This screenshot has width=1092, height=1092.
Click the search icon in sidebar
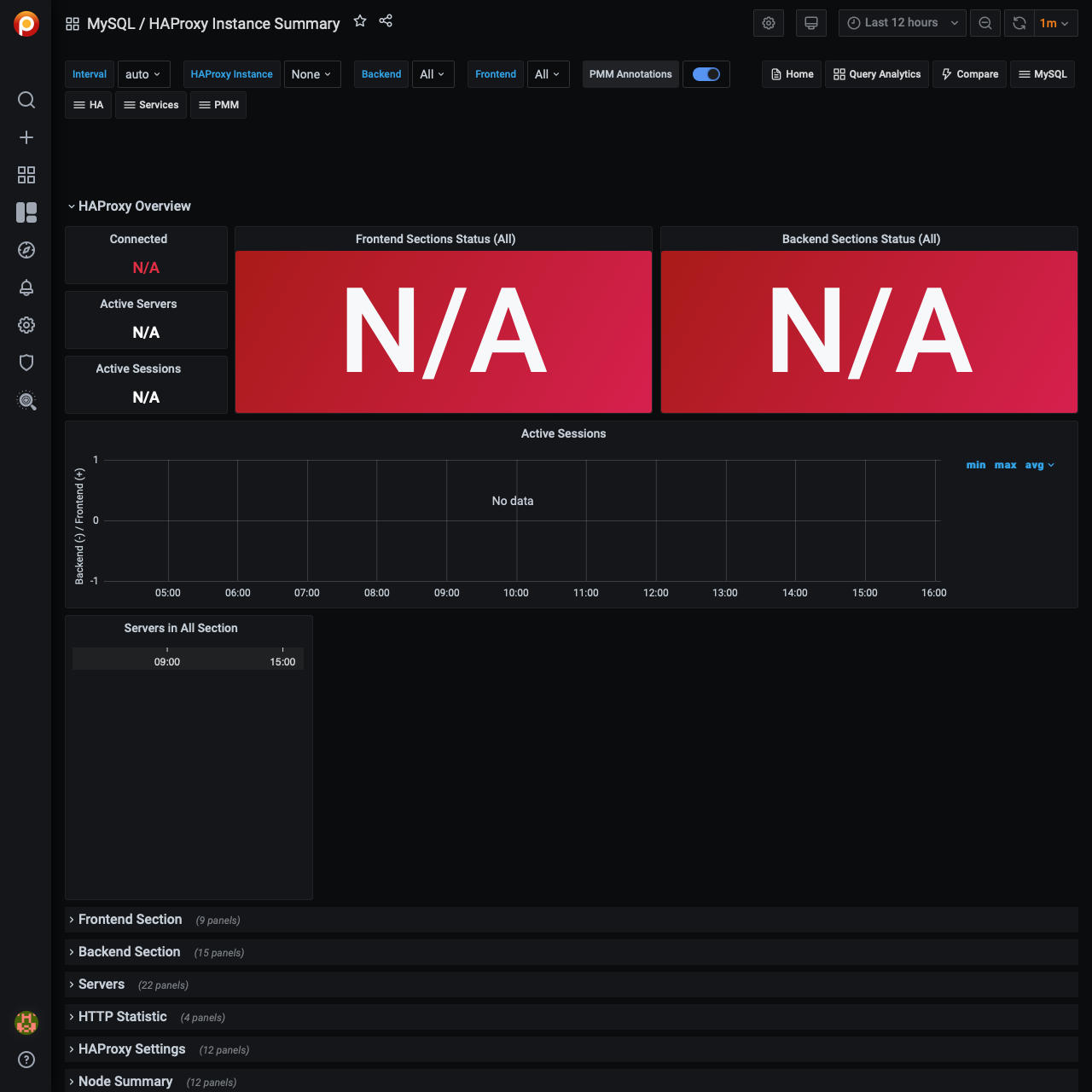coord(26,100)
